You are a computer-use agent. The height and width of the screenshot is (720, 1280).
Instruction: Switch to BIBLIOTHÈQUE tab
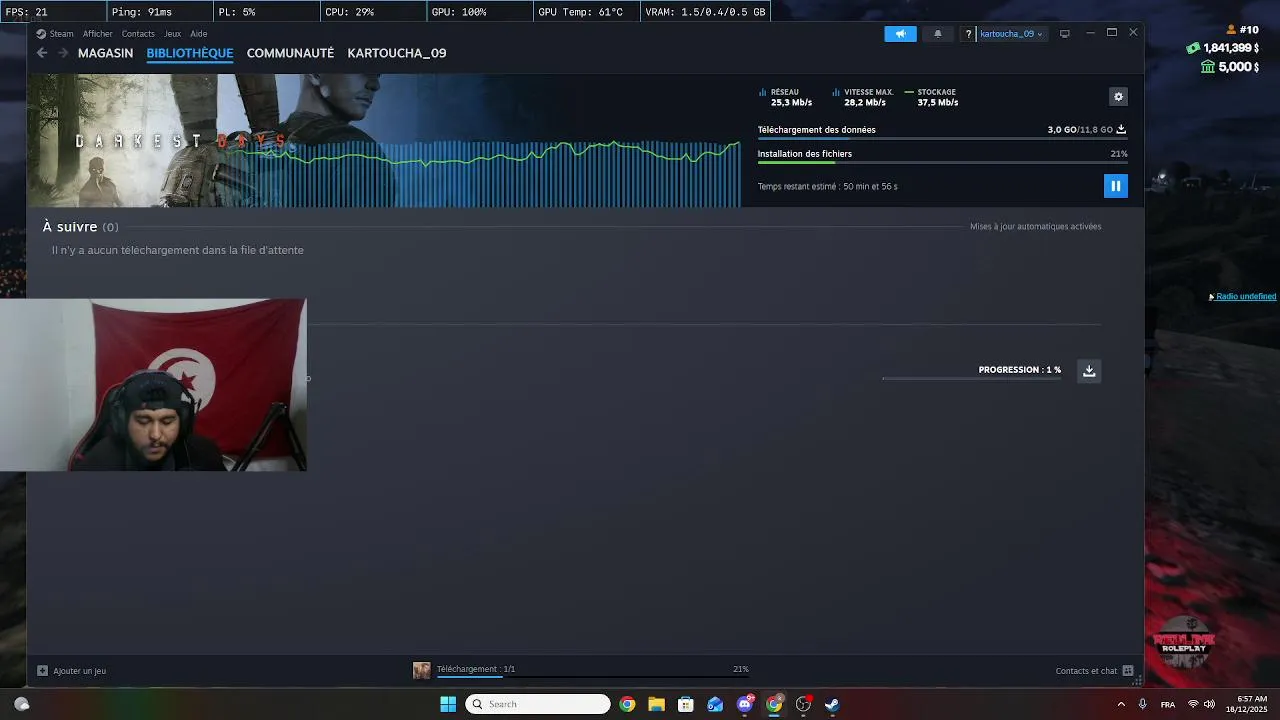(190, 53)
